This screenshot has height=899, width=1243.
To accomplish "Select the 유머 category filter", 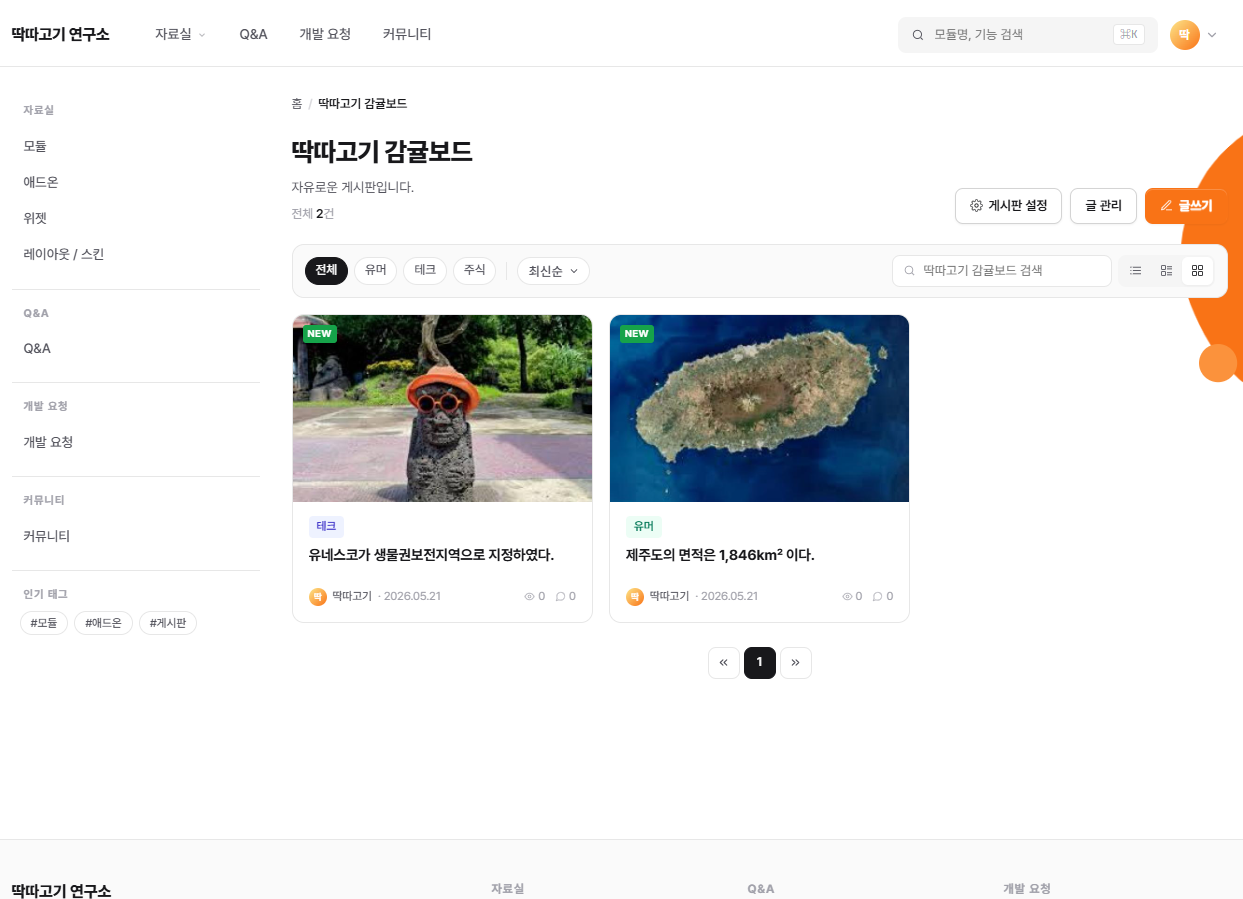I will point(376,271).
